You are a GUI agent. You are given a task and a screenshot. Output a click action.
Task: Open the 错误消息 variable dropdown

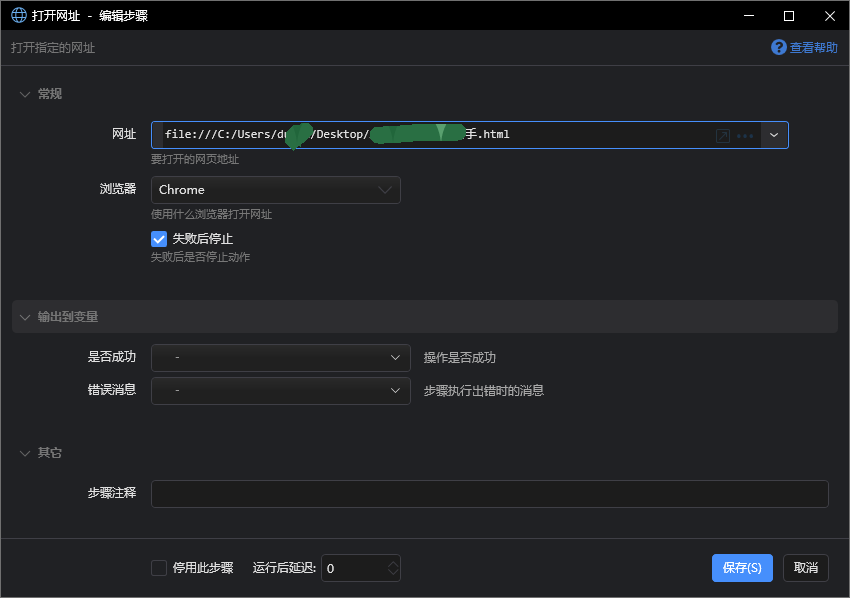[280, 390]
